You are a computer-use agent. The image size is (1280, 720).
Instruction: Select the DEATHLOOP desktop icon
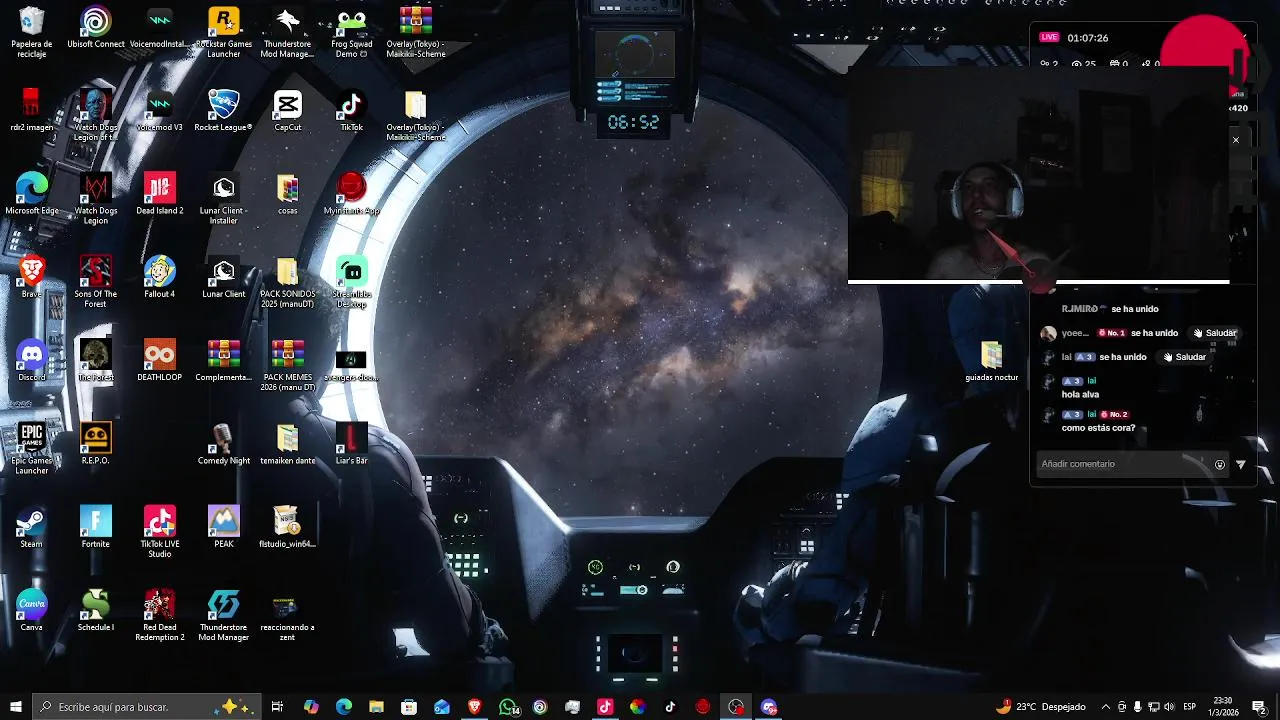pyautogui.click(x=160, y=360)
